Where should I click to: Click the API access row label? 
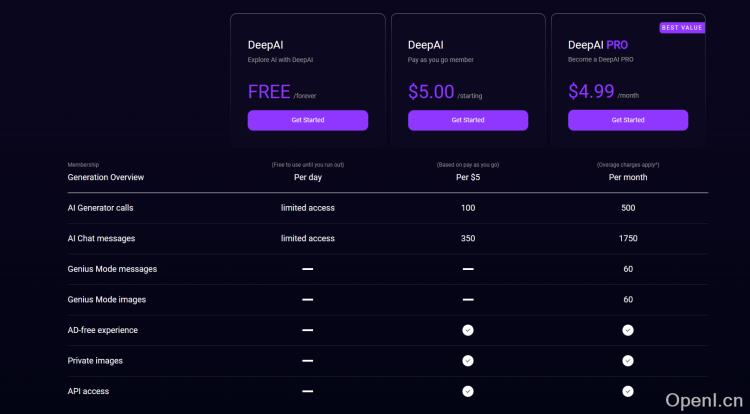pos(89,391)
